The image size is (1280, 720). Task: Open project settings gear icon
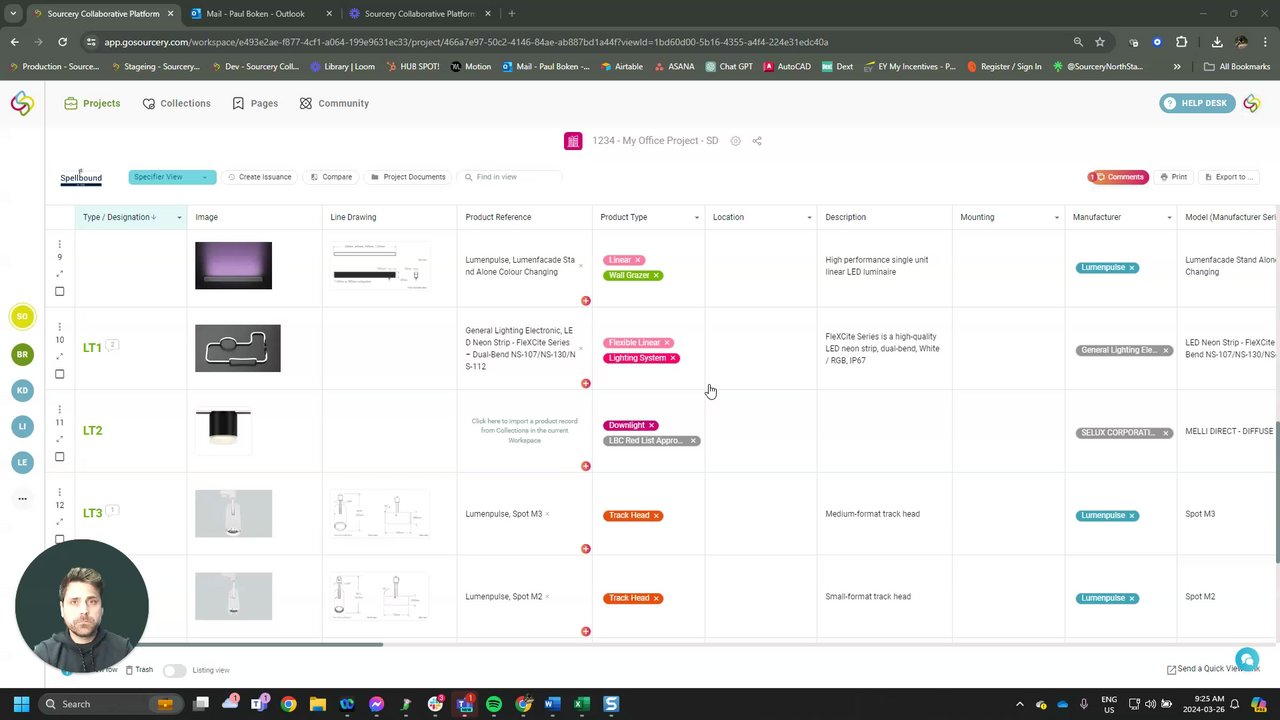pyautogui.click(x=735, y=141)
